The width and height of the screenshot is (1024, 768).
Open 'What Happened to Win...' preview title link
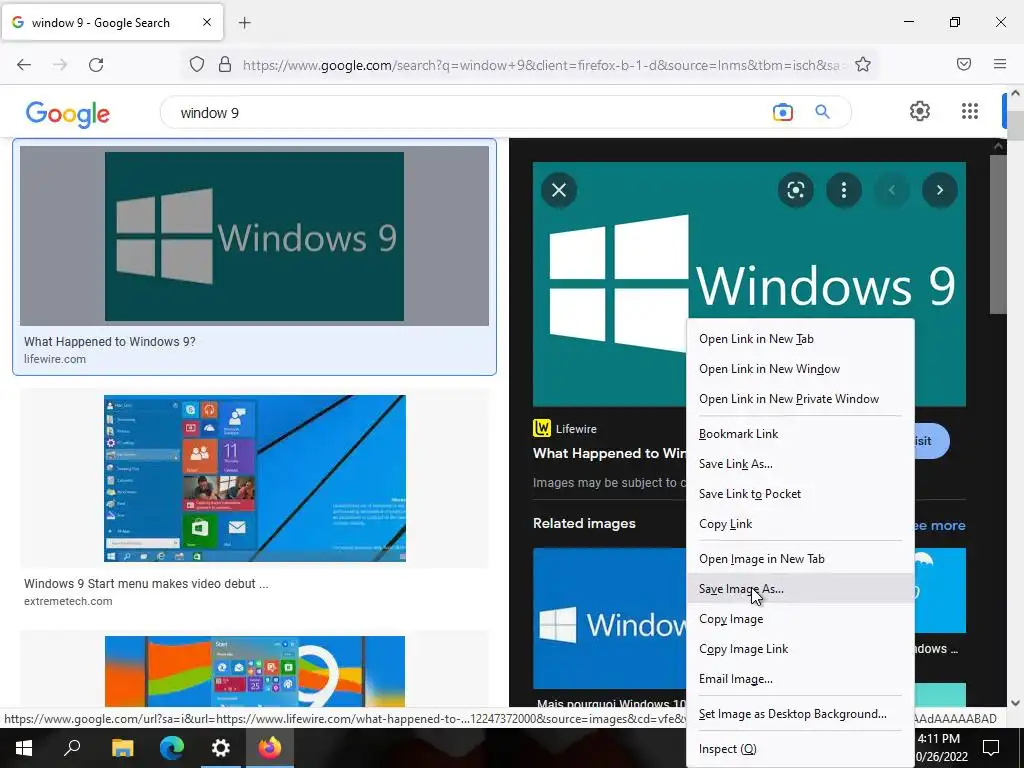tap(609, 453)
